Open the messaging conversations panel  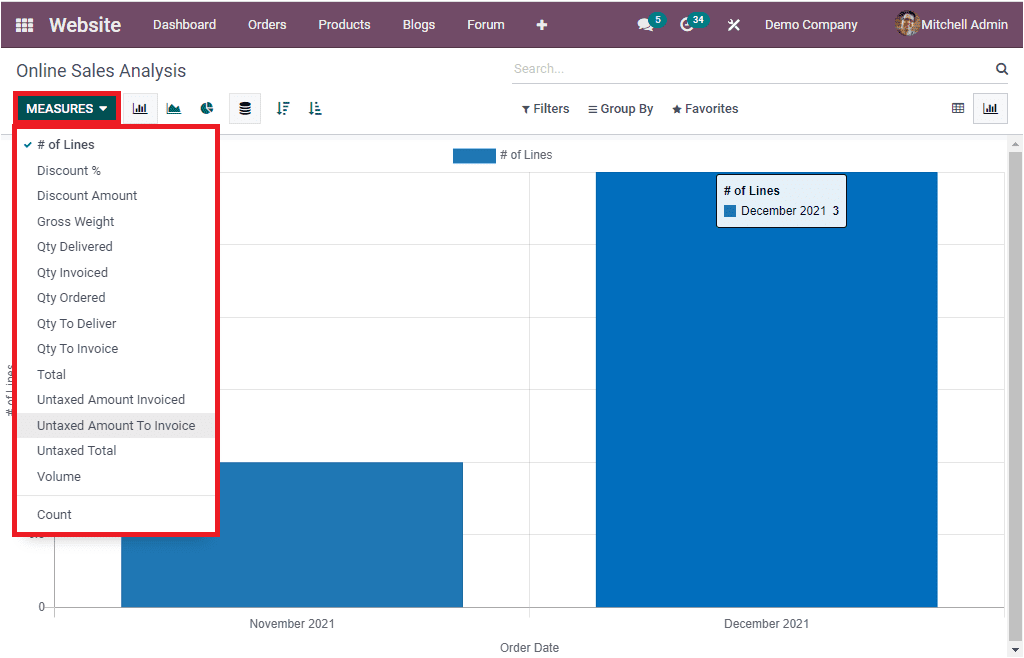643,23
